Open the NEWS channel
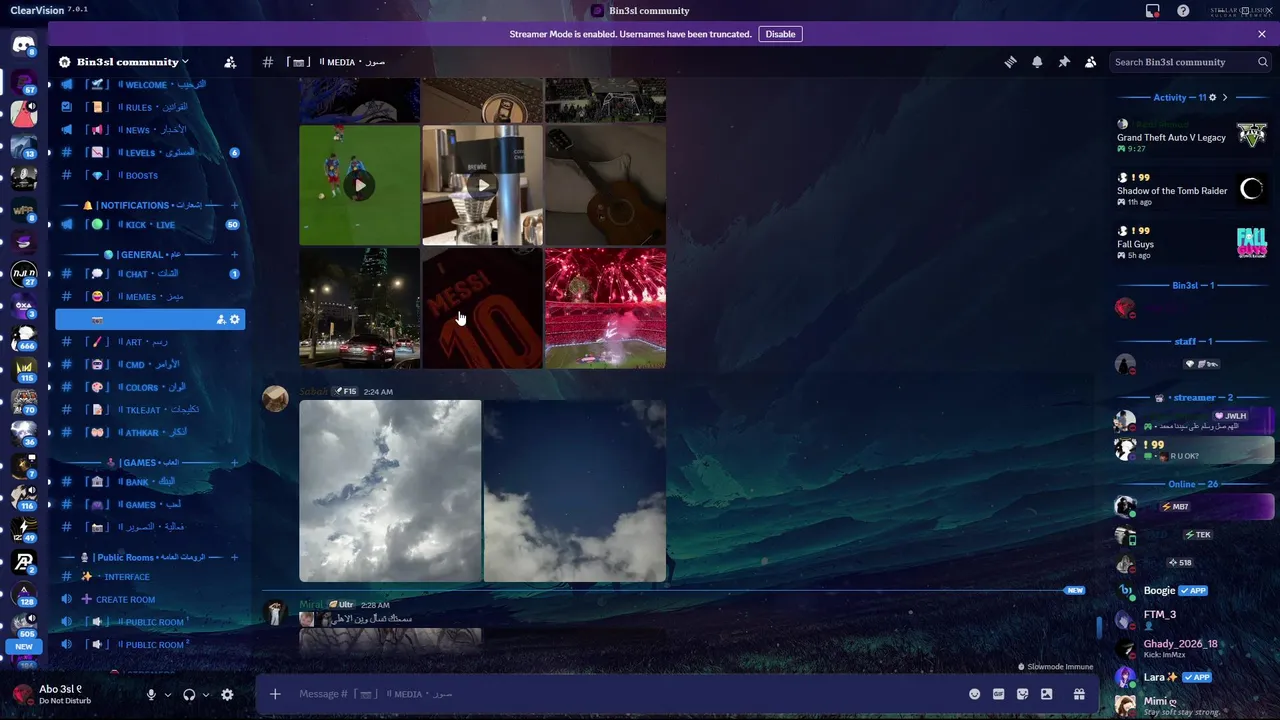Screen dimensions: 1280x720 (150, 130)
